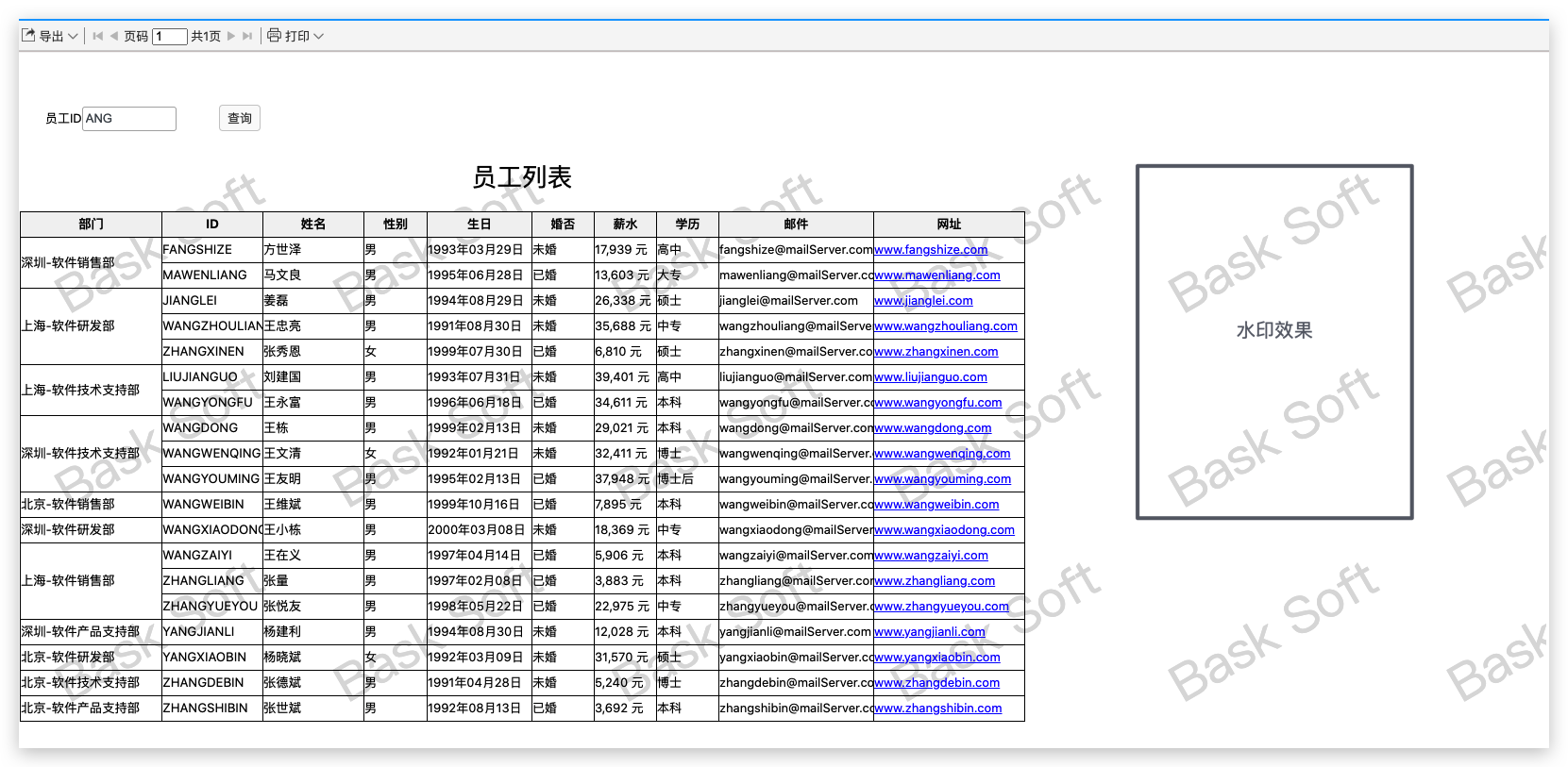Select the LIUJIANGUO ID cell
The image size is (1568, 767).
click(x=212, y=377)
